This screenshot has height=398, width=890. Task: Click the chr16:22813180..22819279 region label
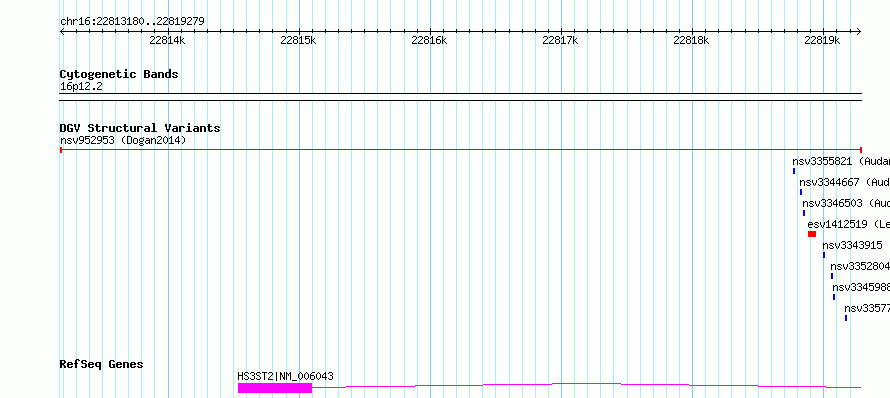(x=132, y=22)
